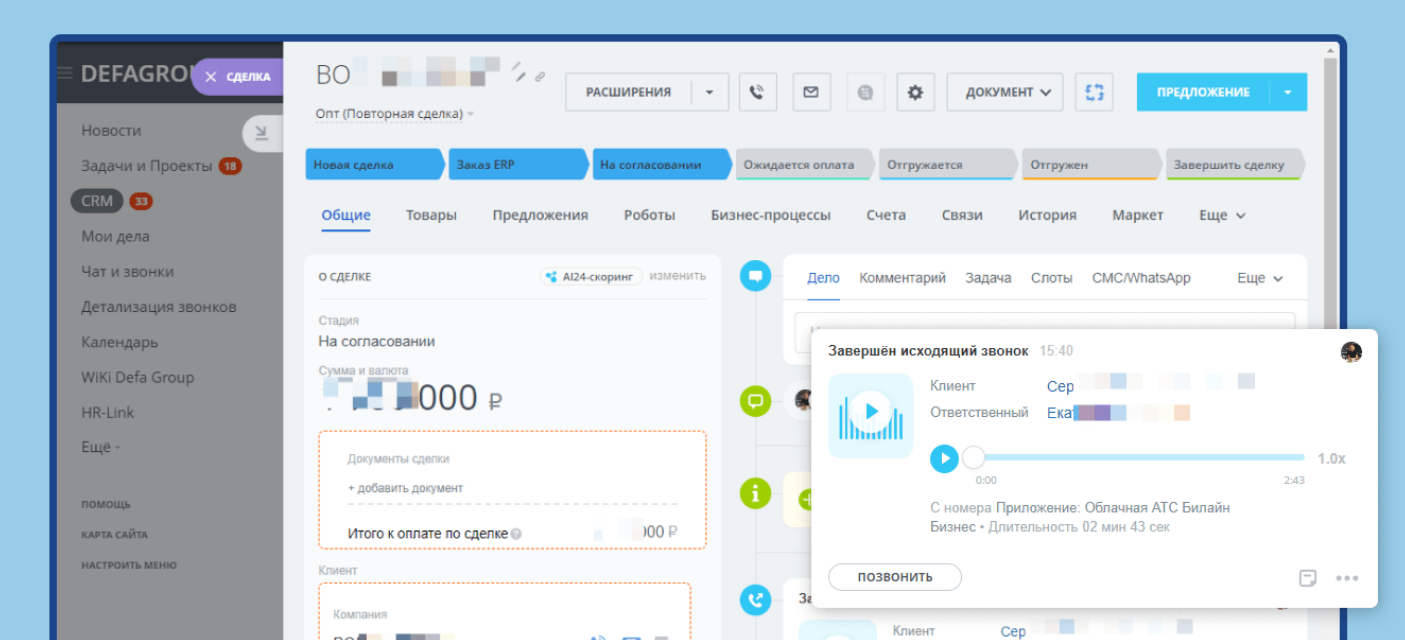This screenshot has width=1405, height=640.
Task: Set the stage to Новая сделка
Action: pyautogui.click(x=374, y=165)
